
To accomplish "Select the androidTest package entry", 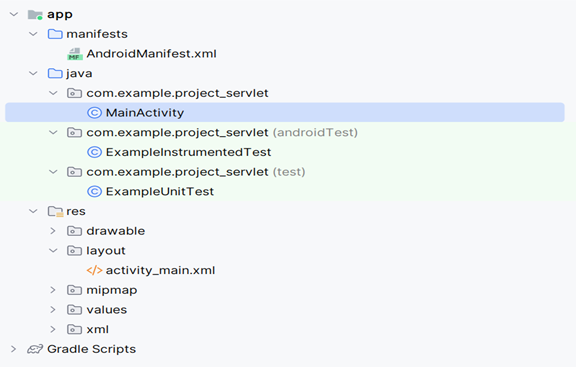I will tap(222, 133).
